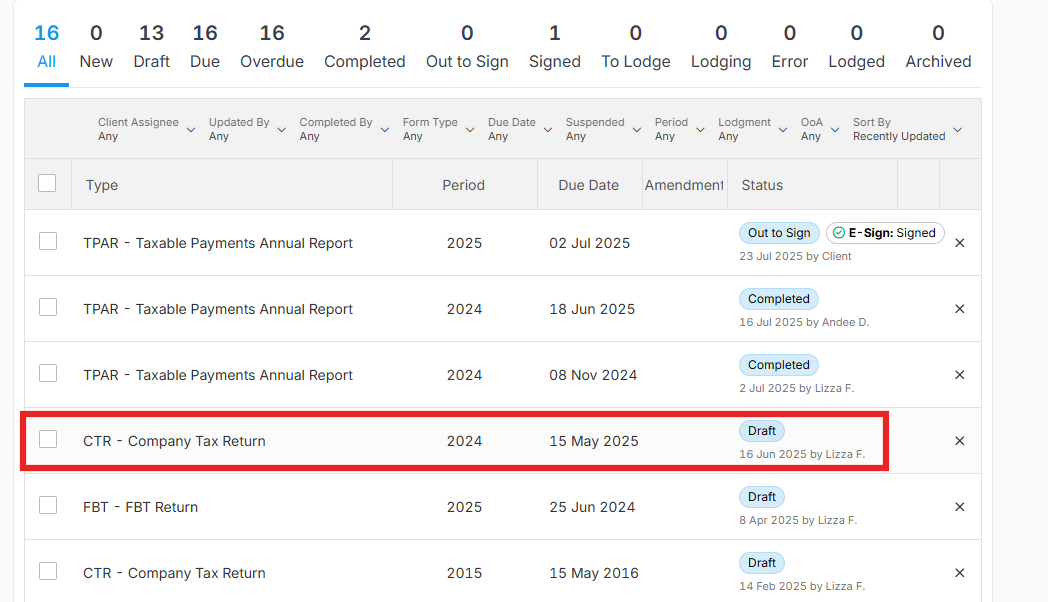Click Completed badge dated 2 Jul 2025
The width and height of the screenshot is (1048, 602).
tap(779, 365)
